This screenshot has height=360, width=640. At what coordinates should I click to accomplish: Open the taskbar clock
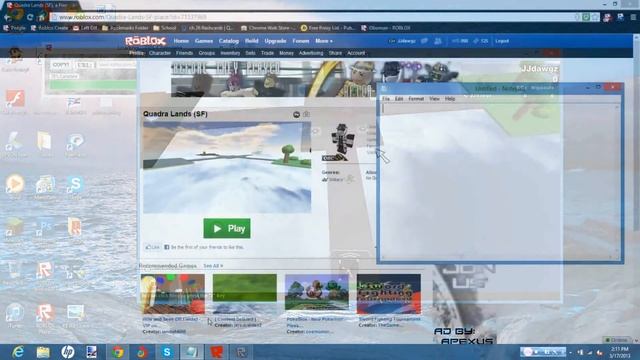pyautogui.click(x=620, y=352)
